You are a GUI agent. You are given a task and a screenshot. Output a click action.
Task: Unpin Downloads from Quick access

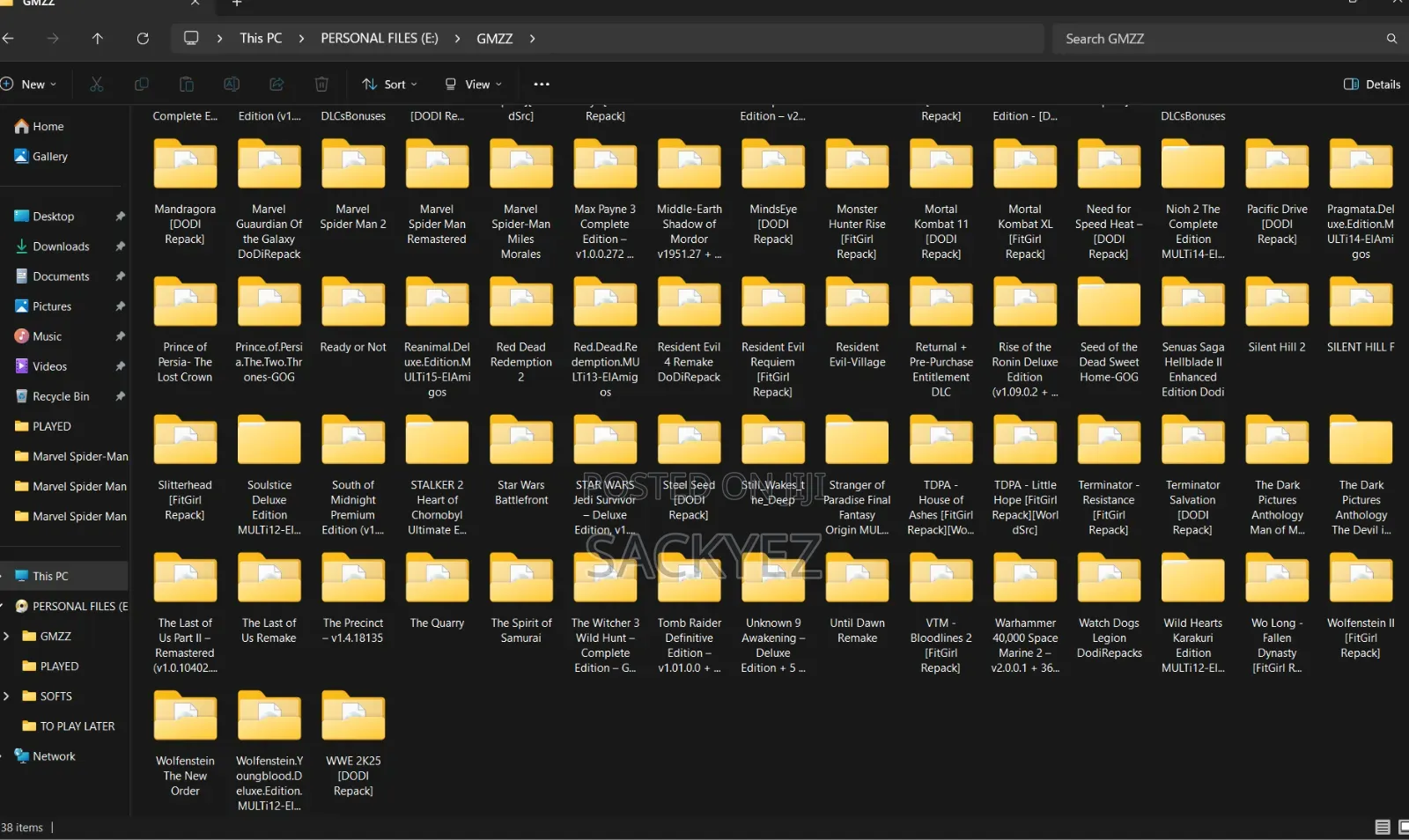[120, 247]
